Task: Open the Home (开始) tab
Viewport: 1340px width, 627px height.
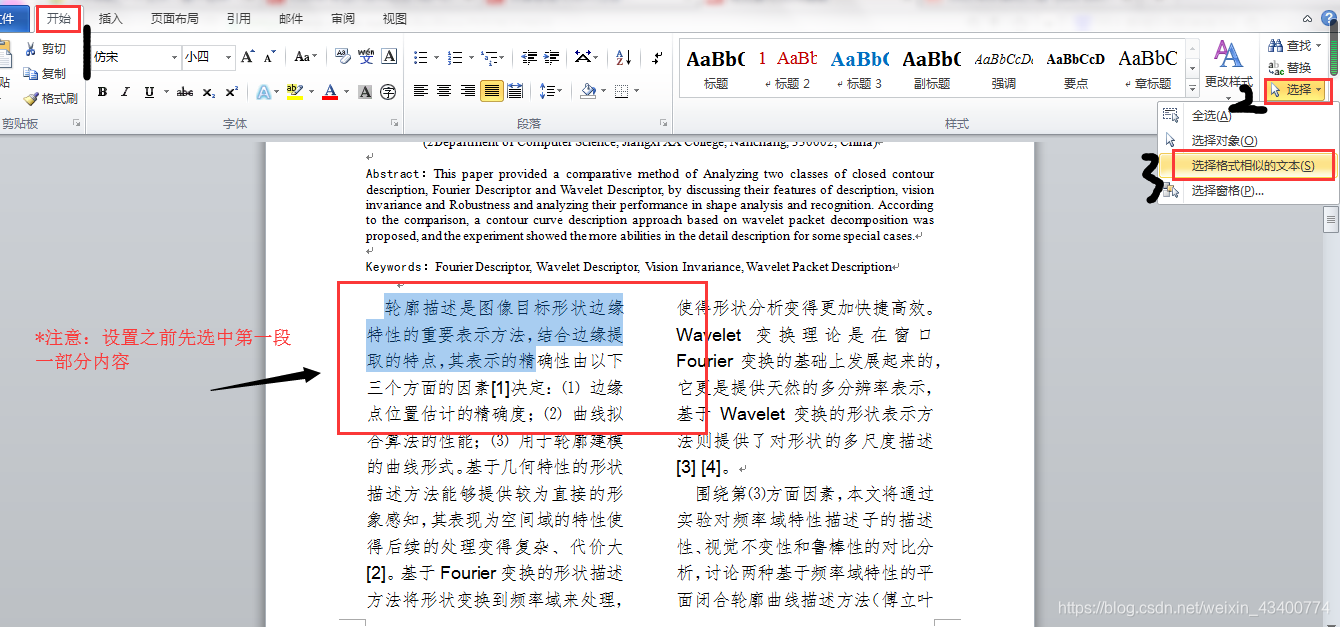Action: 59,18
